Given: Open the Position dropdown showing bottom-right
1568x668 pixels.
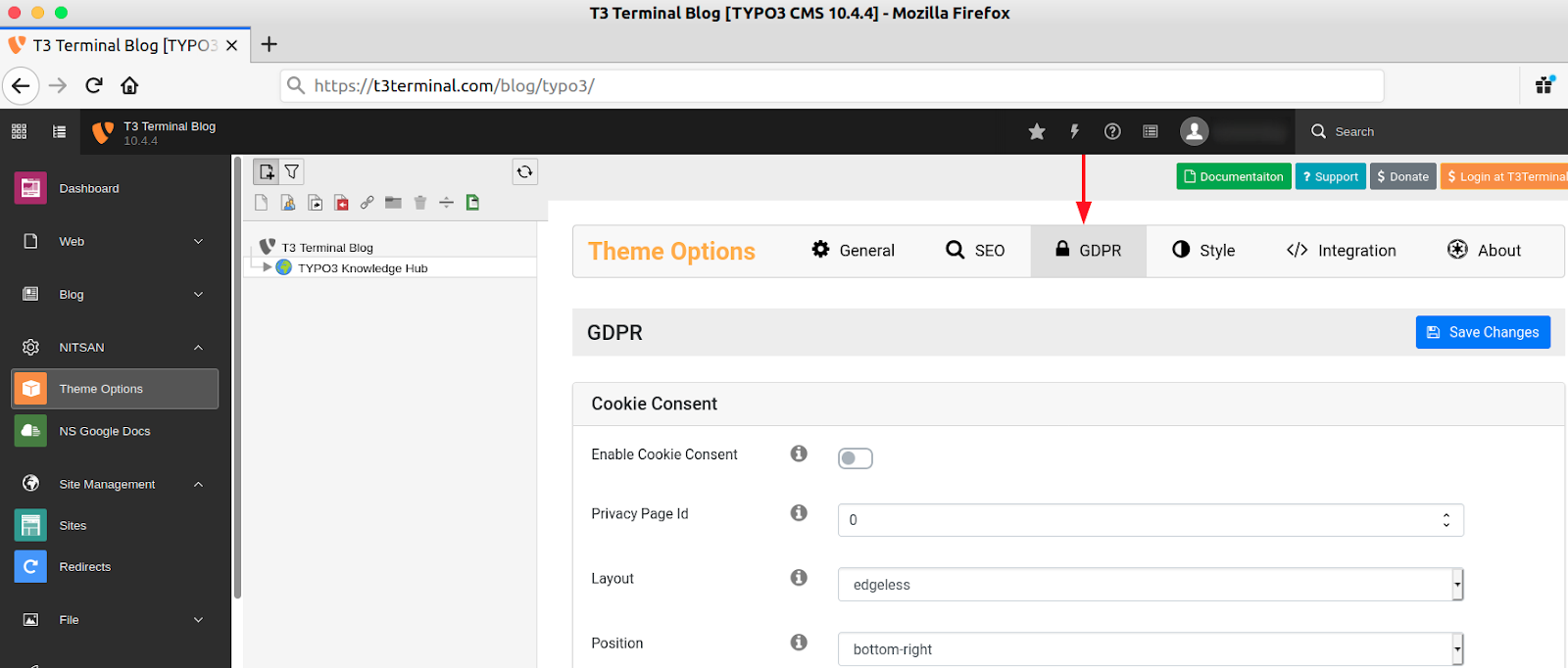Looking at the screenshot, I should click(x=1150, y=649).
